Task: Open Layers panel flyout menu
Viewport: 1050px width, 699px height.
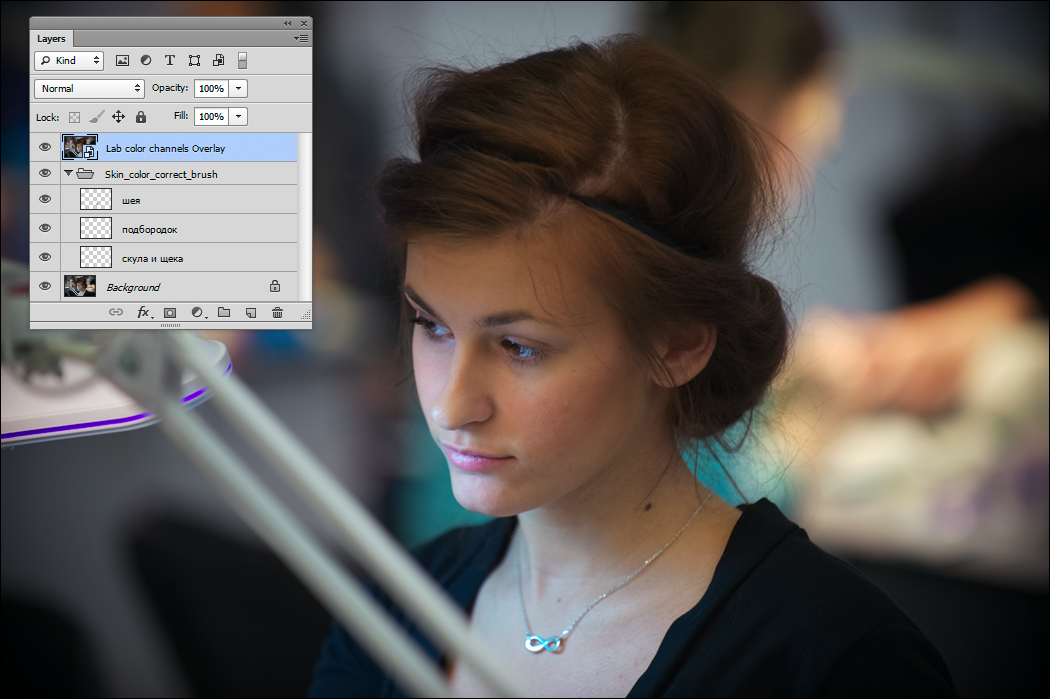Action: click(x=301, y=39)
